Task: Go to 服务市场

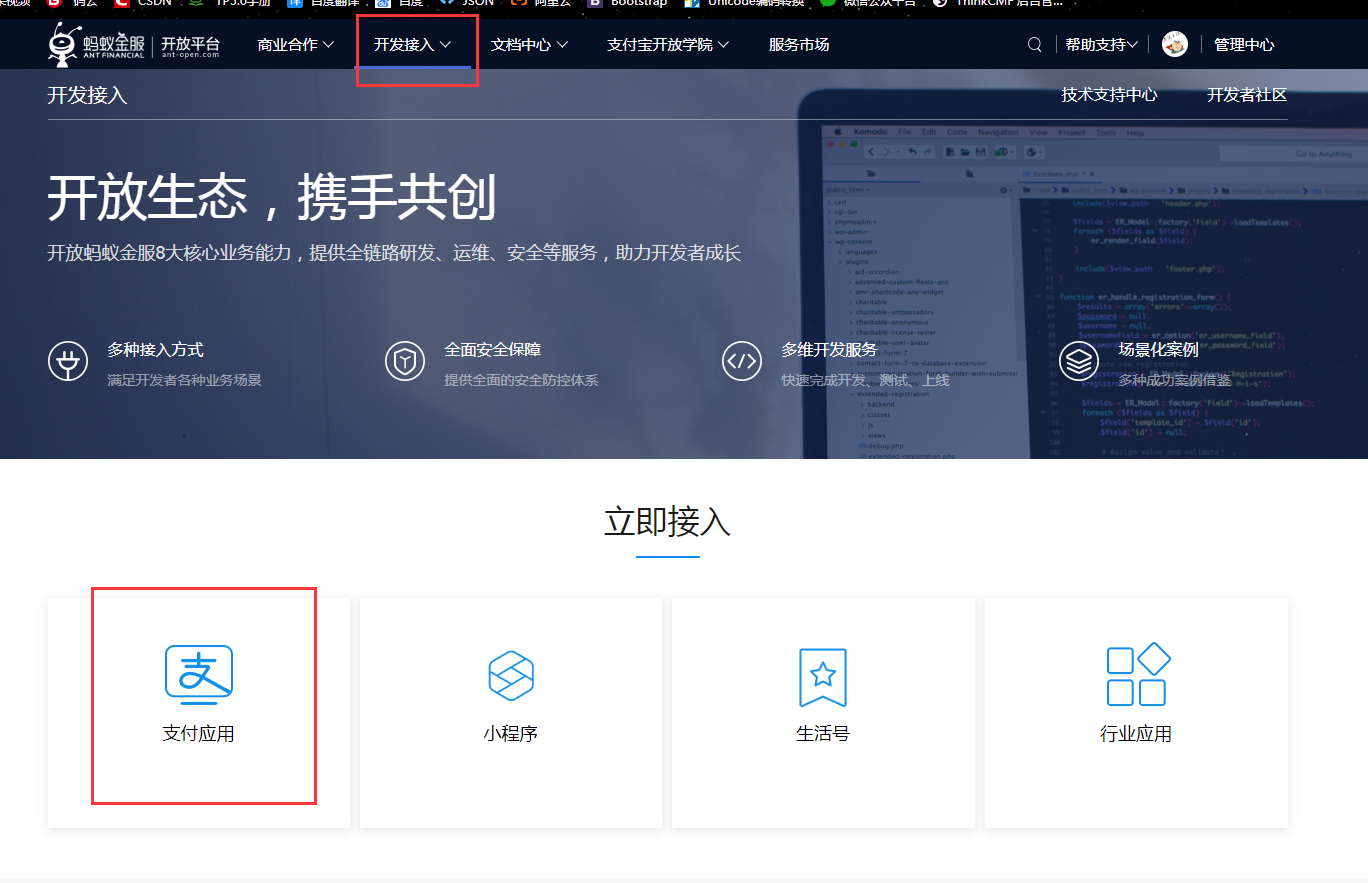Action: pyautogui.click(x=798, y=45)
